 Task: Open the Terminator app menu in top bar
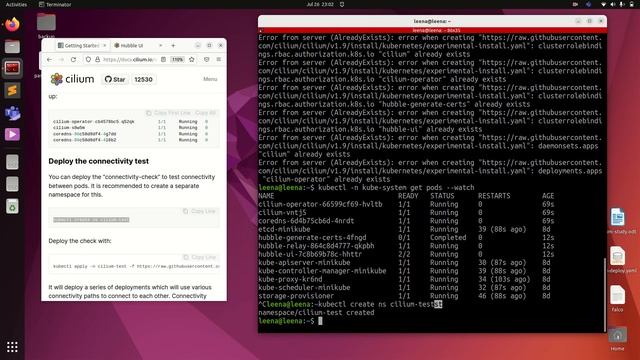coord(55,4)
